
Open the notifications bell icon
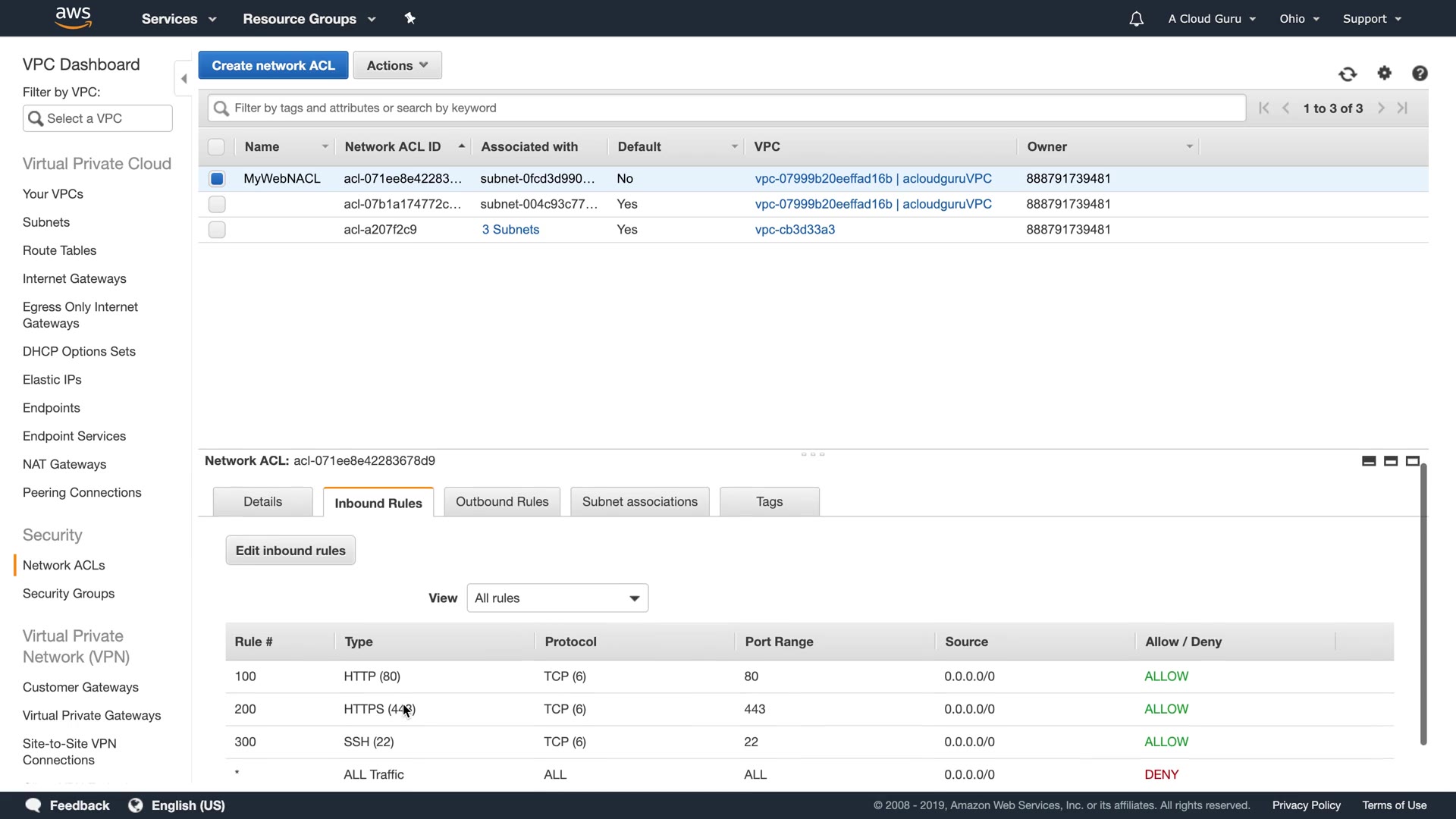click(x=1136, y=19)
